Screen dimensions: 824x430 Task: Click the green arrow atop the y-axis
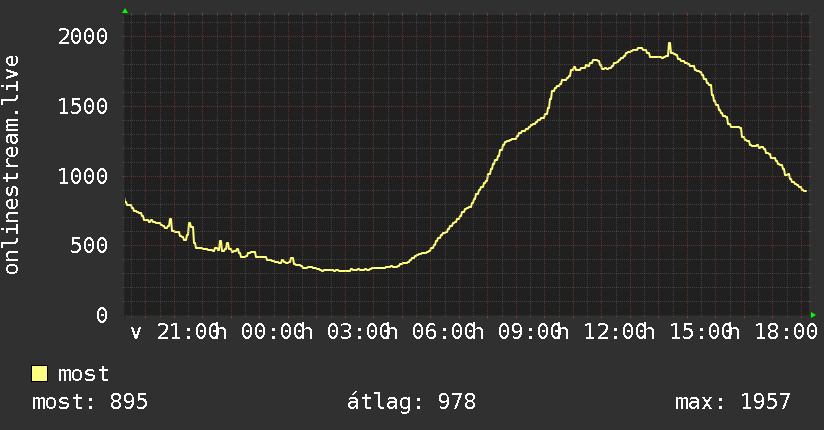click(125, 11)
